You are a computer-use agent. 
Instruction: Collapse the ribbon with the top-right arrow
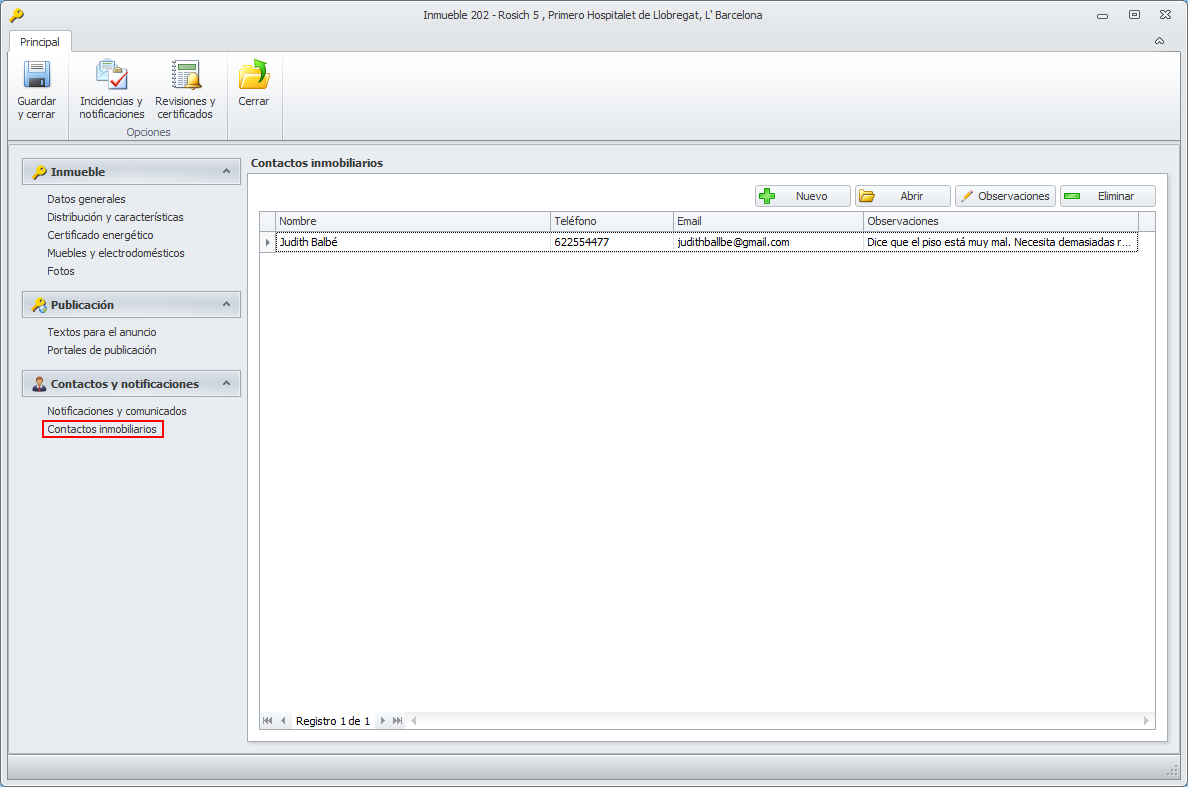point(1159,41)
